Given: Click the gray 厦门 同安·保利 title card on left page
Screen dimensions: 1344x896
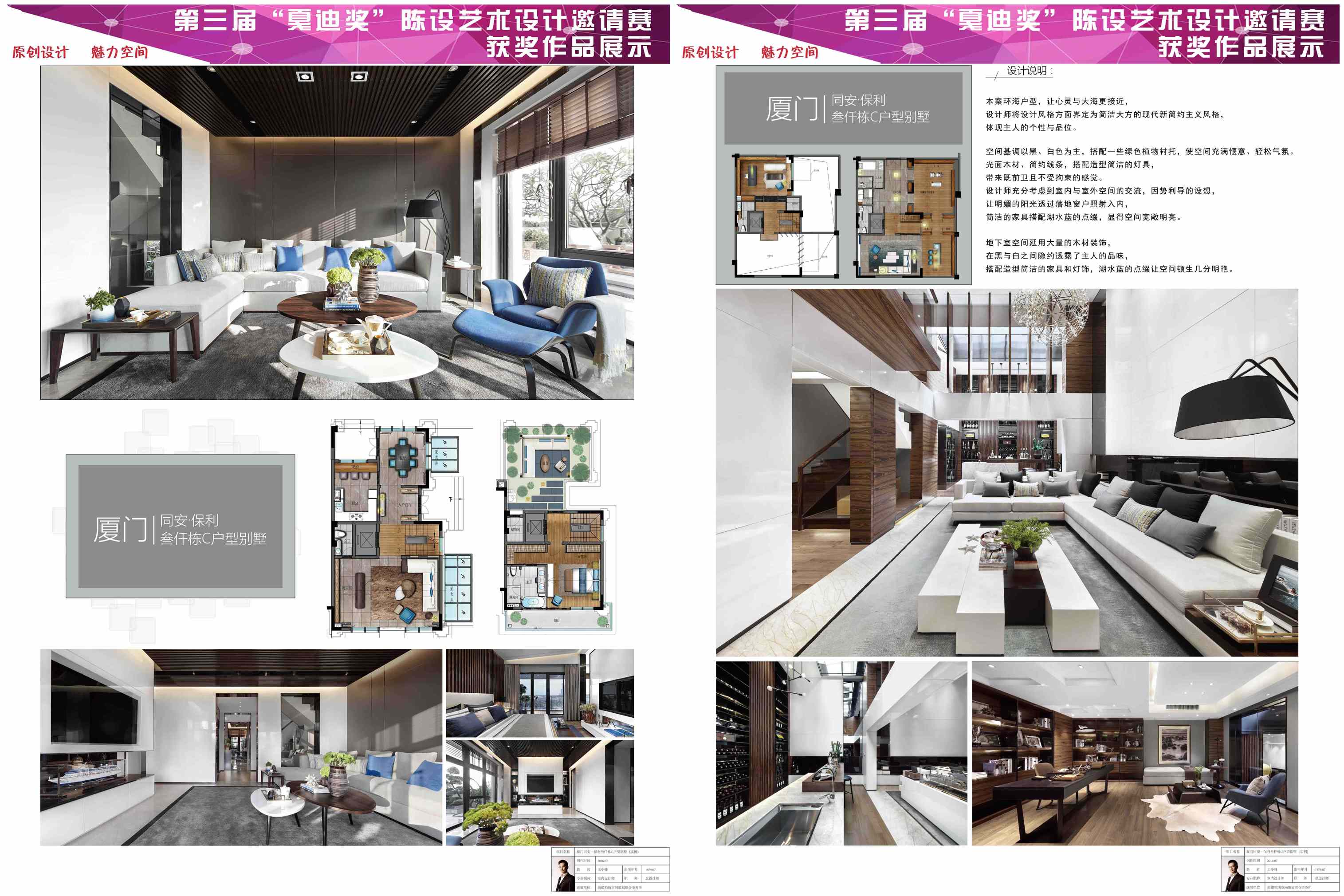Looking at the screenshot, I should [180, 526].
